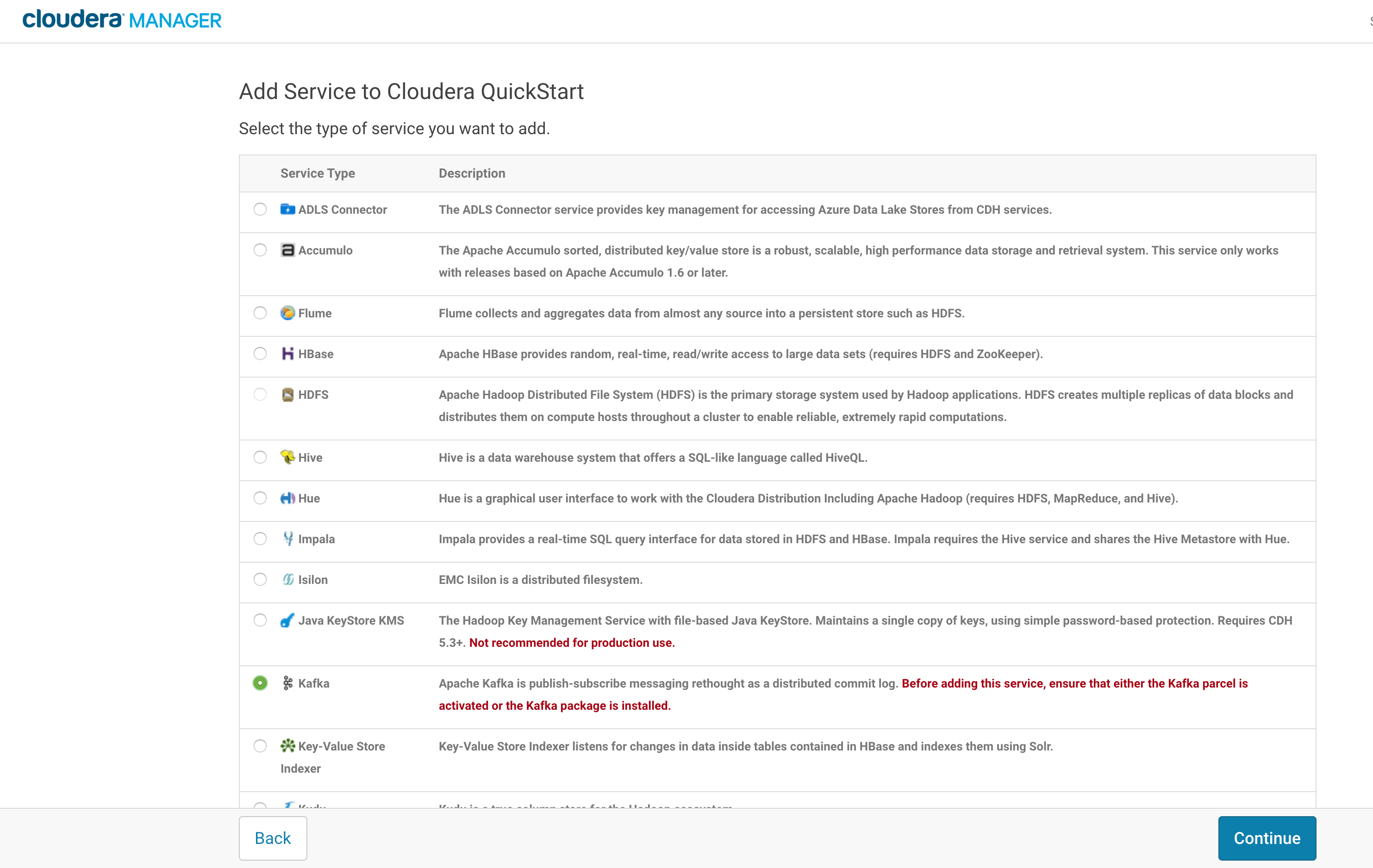Click the Kafka service icon
This screenshot has width=1373, height=868.
click(288, 683)
